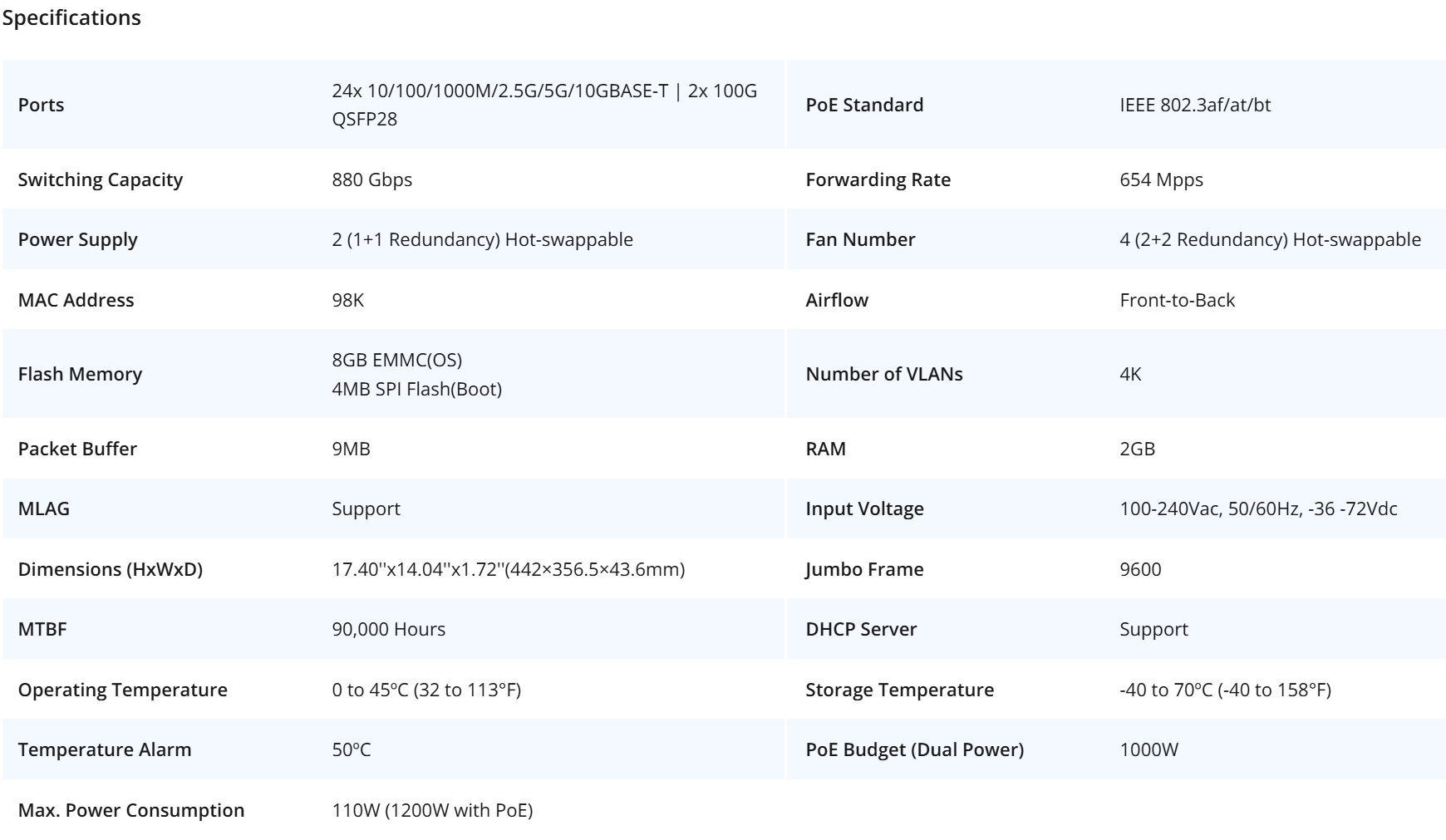
Task: Click the Number of VLANs label
Action: 883,374
